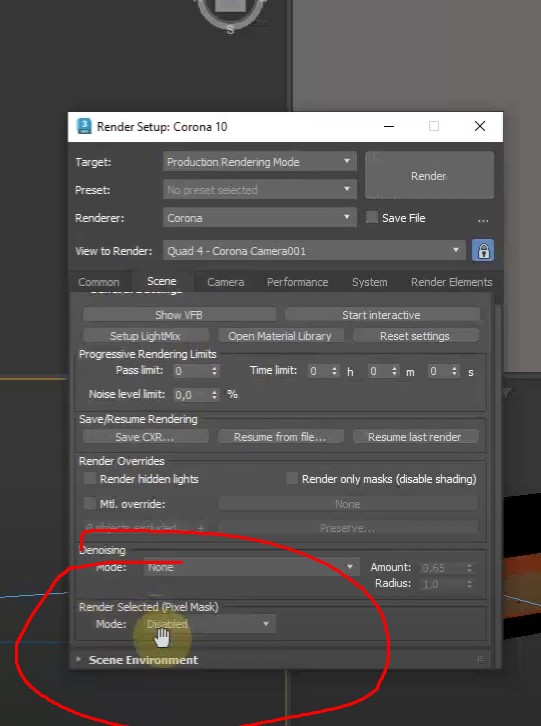The width and height of the screenshot is (541, 726).
Task: Check Render only masks option
Action: [292, 478]
